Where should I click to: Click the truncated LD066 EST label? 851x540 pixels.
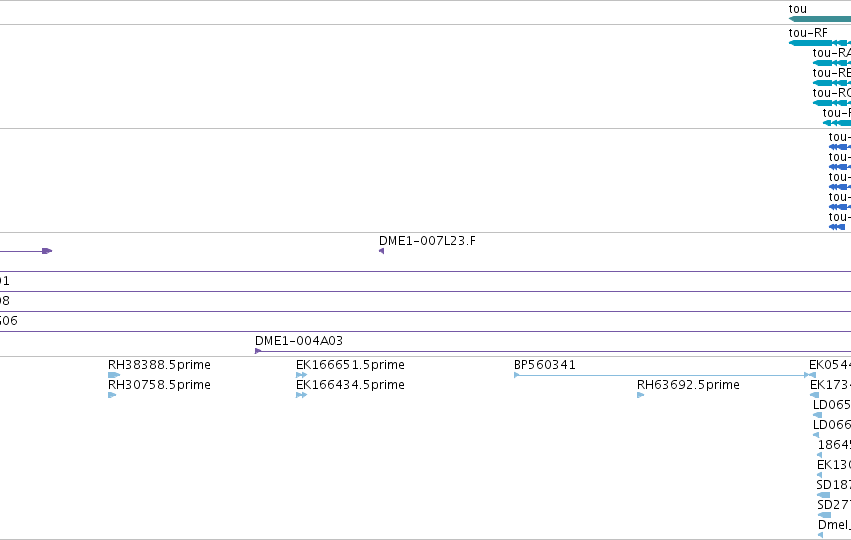tap(831, 425)
